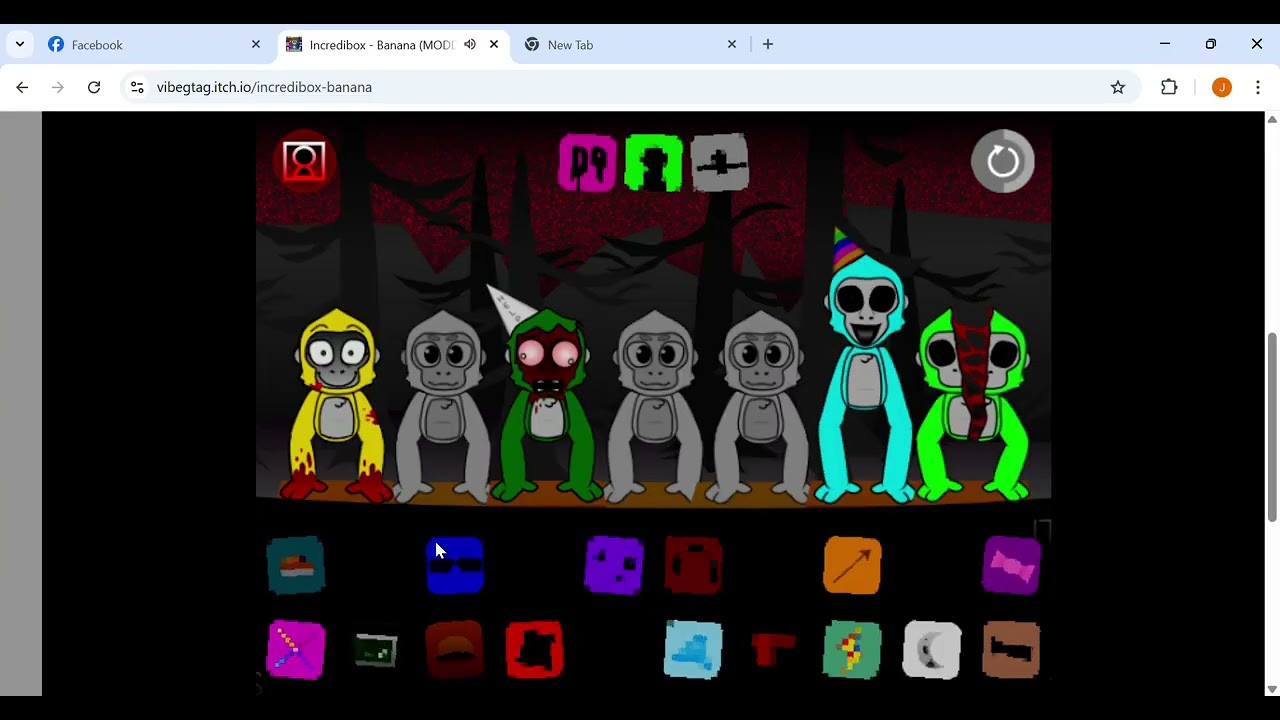Bookmark this page with the star
This screenshot has height=720, width=1280.
click(1118, 88)
